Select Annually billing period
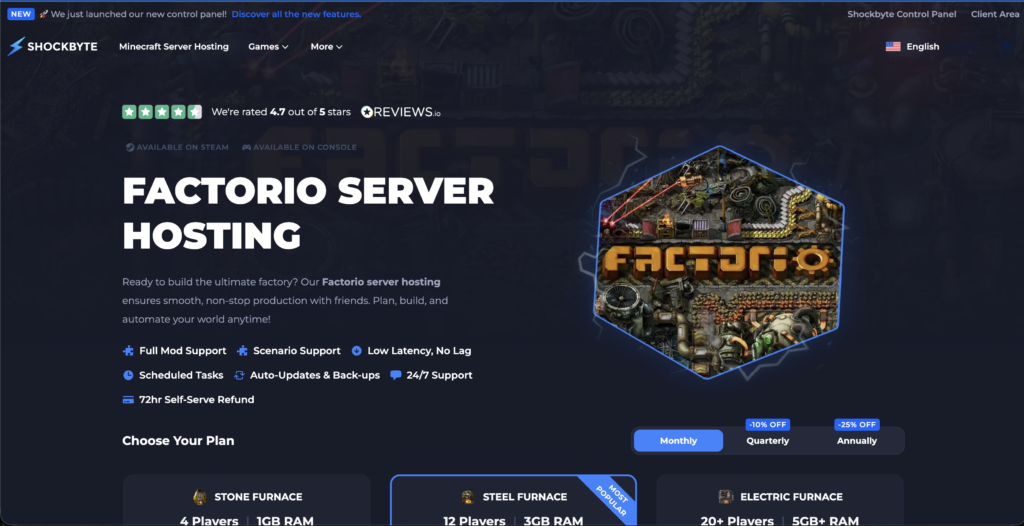Viewport: 1024px width, 526px height. pos(857,441)
